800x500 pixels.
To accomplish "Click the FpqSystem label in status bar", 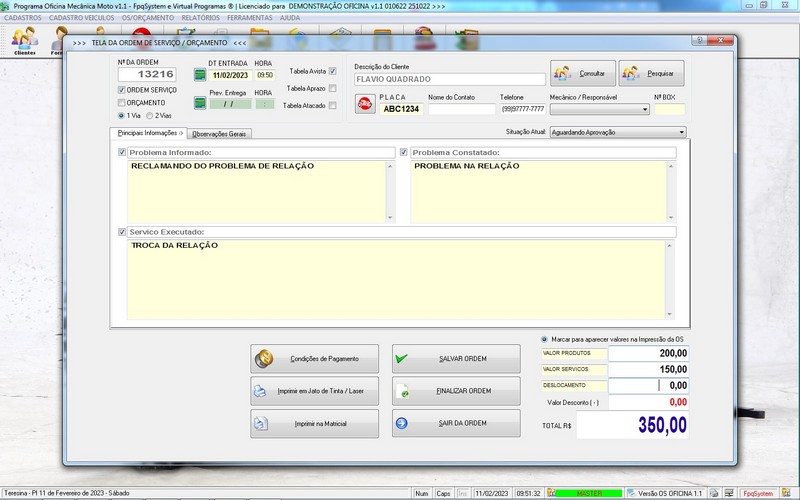I will tap(758, 493).
